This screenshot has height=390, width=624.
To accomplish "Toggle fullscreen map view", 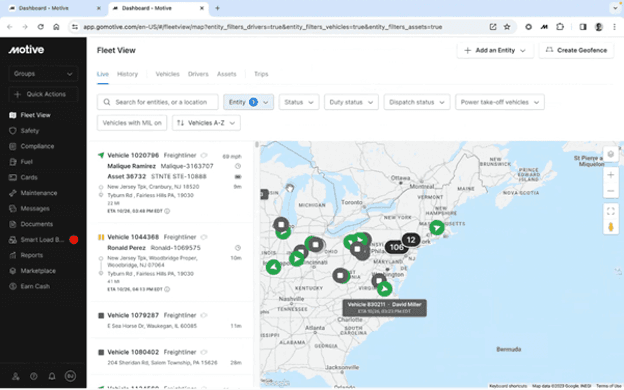I will point(610,211).
